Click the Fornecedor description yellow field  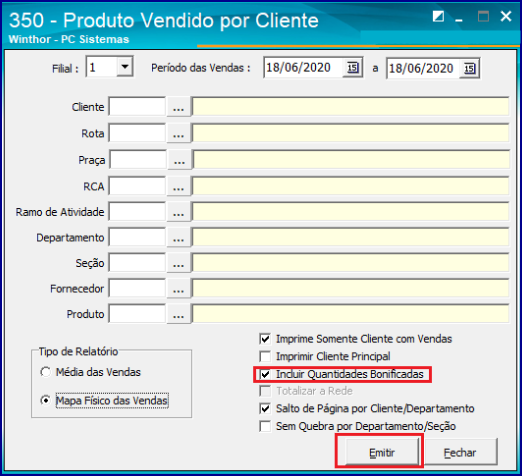[351, 288]
